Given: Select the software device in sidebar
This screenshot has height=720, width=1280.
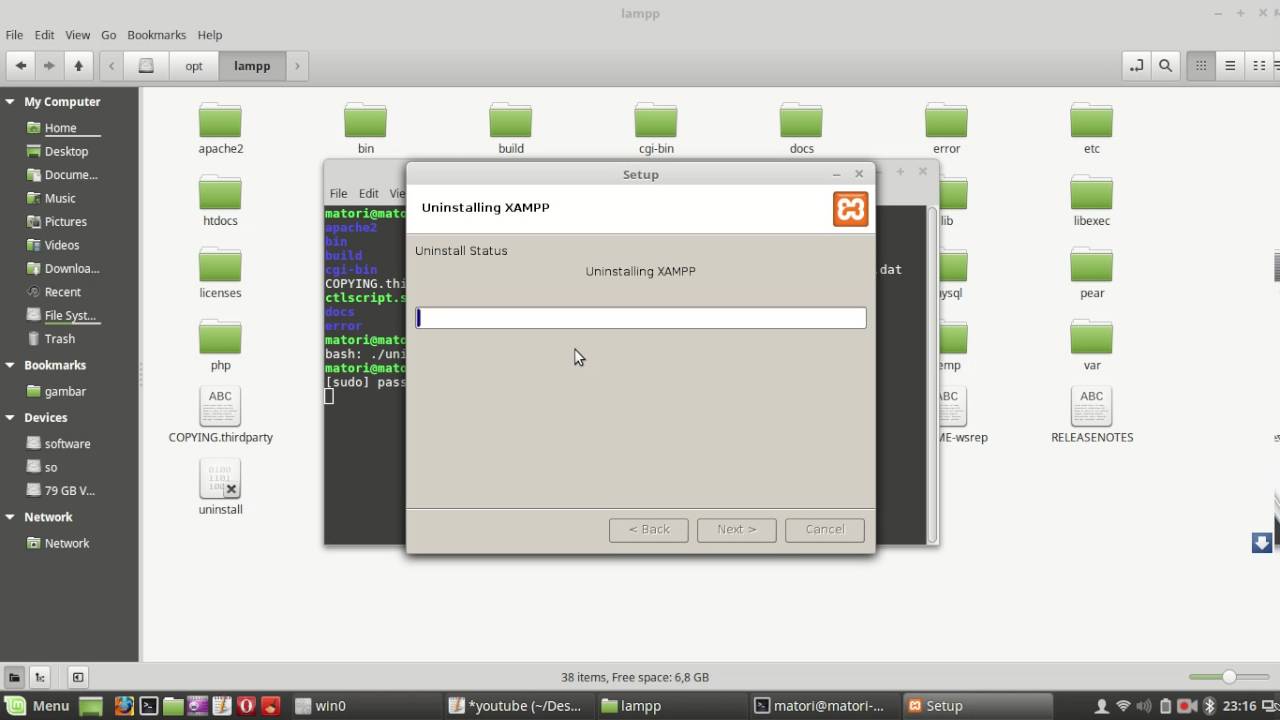Looking at the screenshot, I should click(x=67, y=443).
